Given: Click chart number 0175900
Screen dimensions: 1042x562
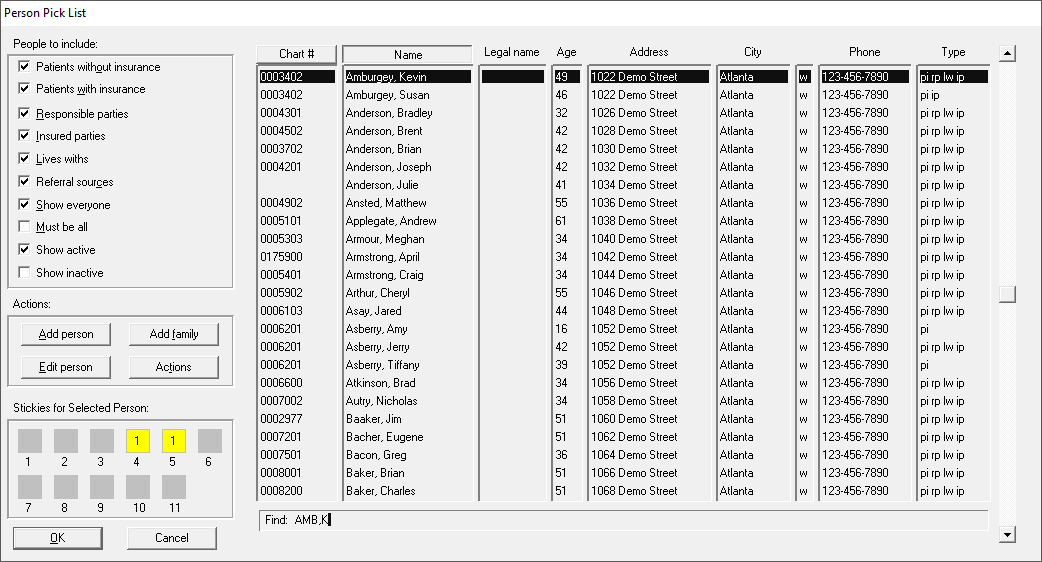Looking at the screenshot, I should point(281,256).
